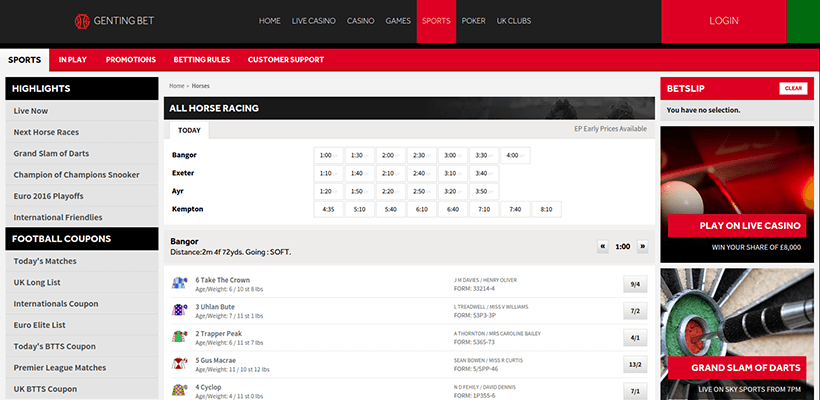Click Uhlan Bute jockey silks icon
The image size is (820, 400).
click(x=179, y=310)
